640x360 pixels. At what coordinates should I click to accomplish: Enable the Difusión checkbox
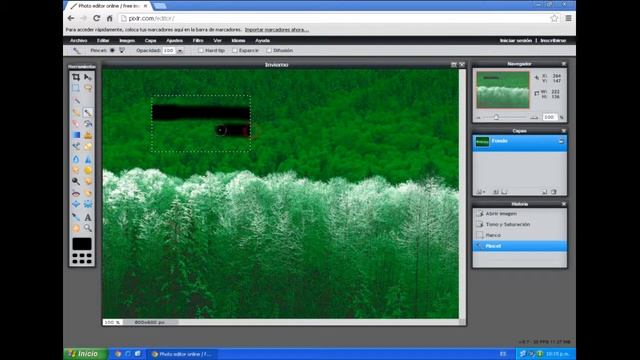coord(269,51)
